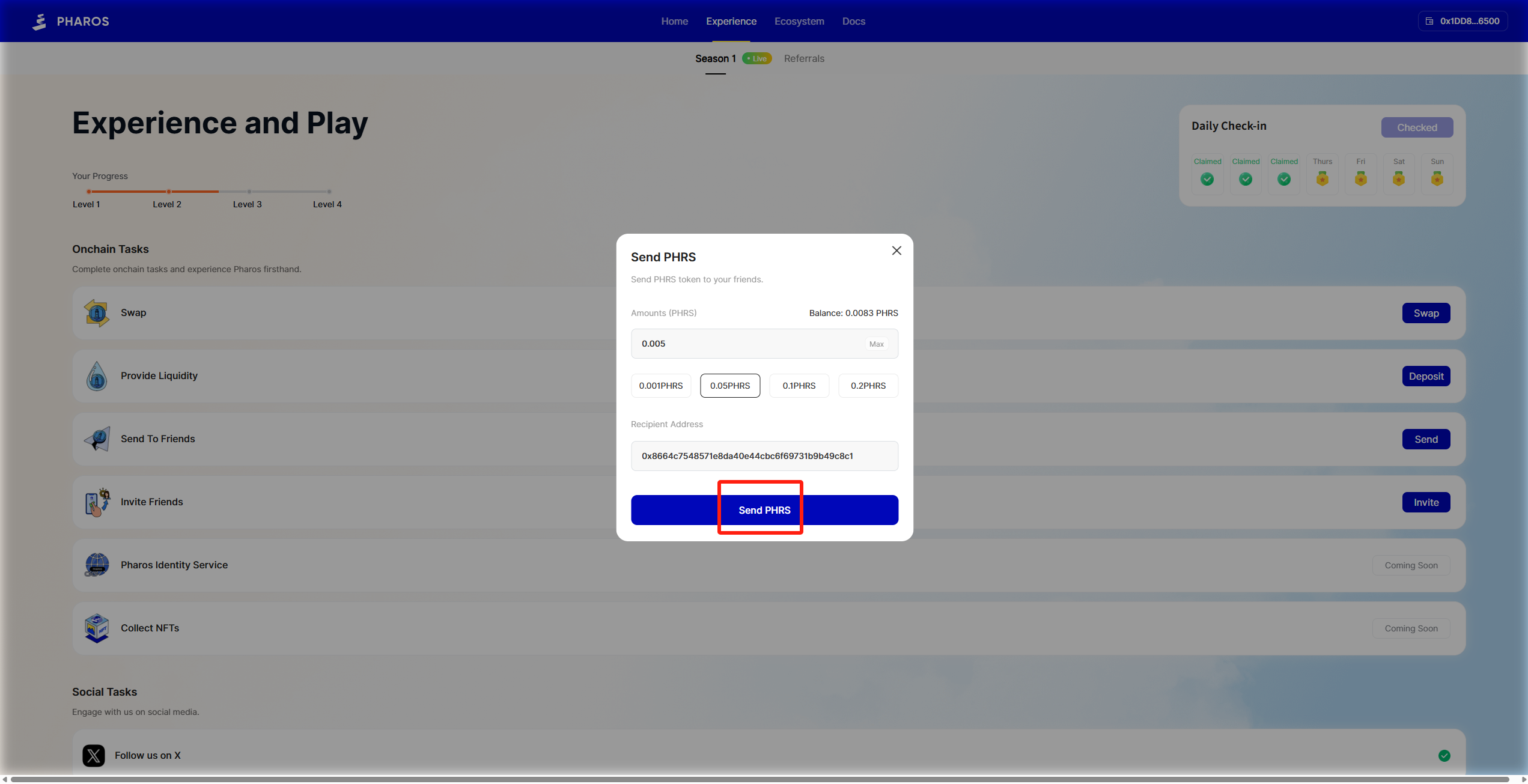Click the Checked daily check-in button
Viewport: 1528px width, 784px height.
[x=1417, y=127]
